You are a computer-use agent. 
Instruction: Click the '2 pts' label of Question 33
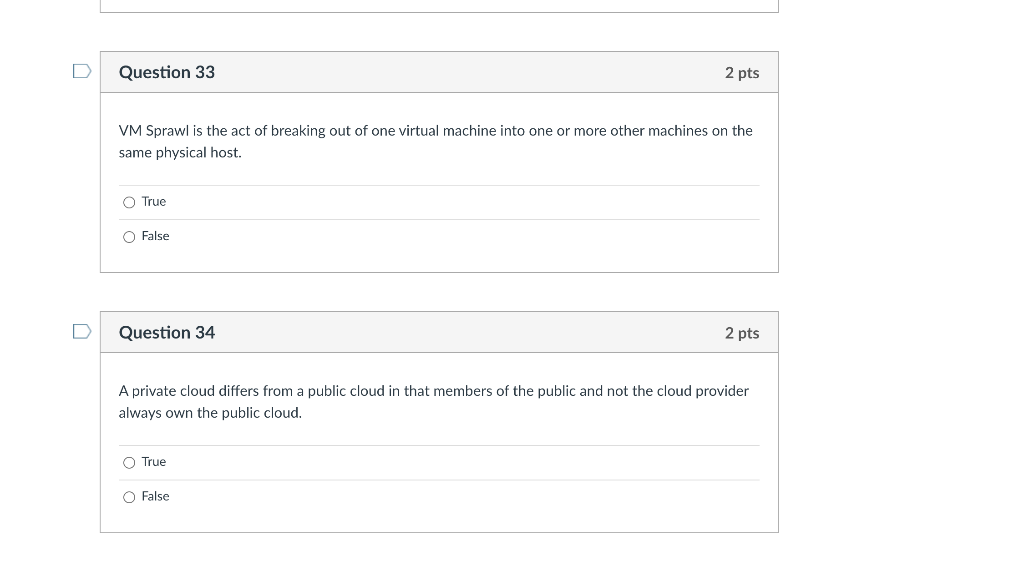pos(742,73)
